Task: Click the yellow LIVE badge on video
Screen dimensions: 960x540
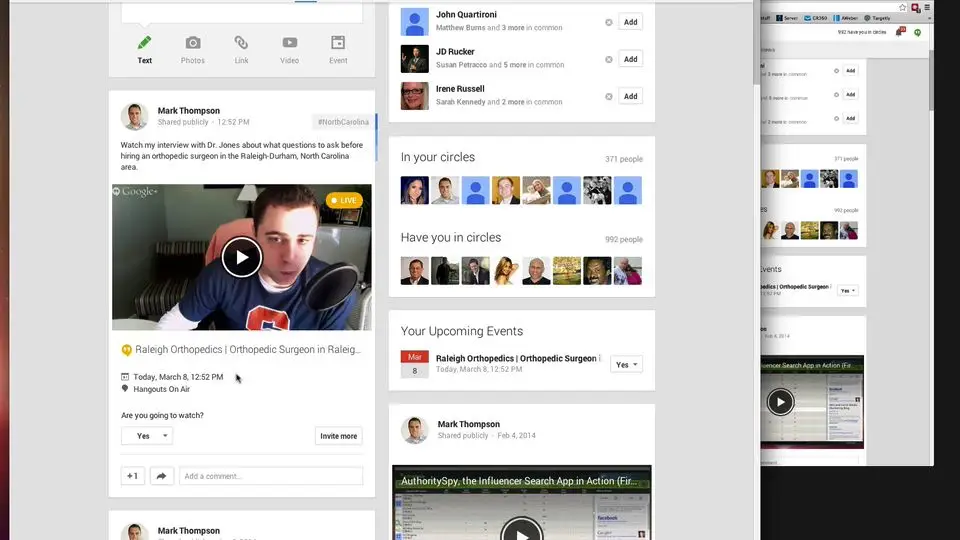Action: point(344,200)
